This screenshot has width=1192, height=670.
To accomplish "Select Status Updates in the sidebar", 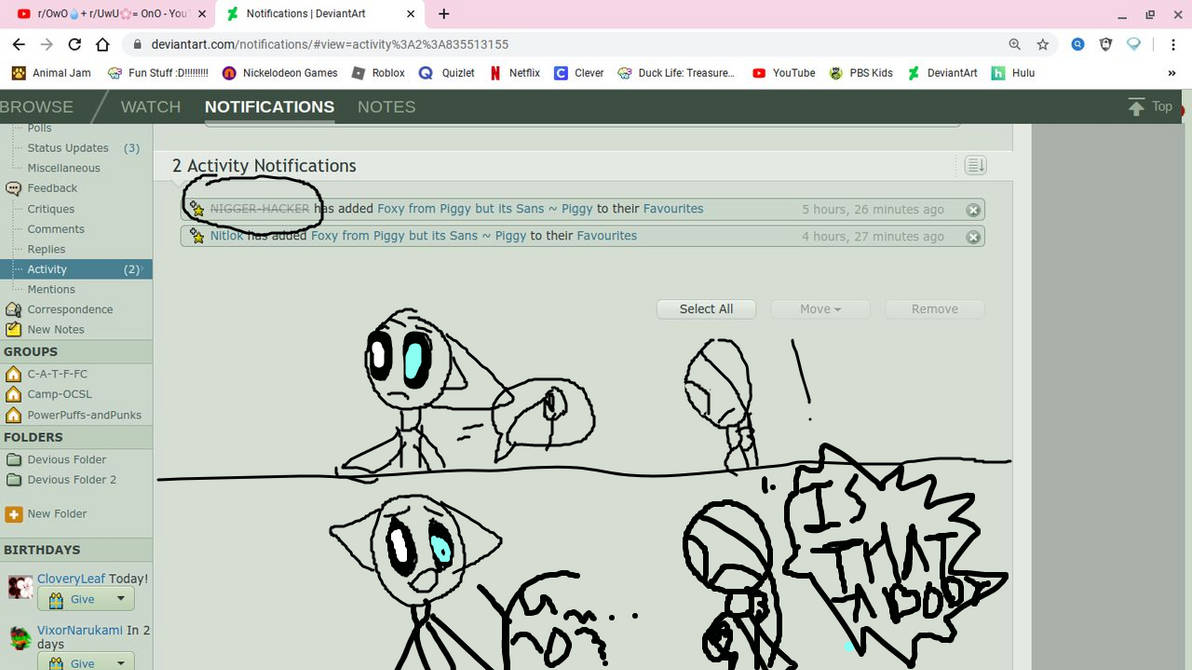I will point(68,148).
